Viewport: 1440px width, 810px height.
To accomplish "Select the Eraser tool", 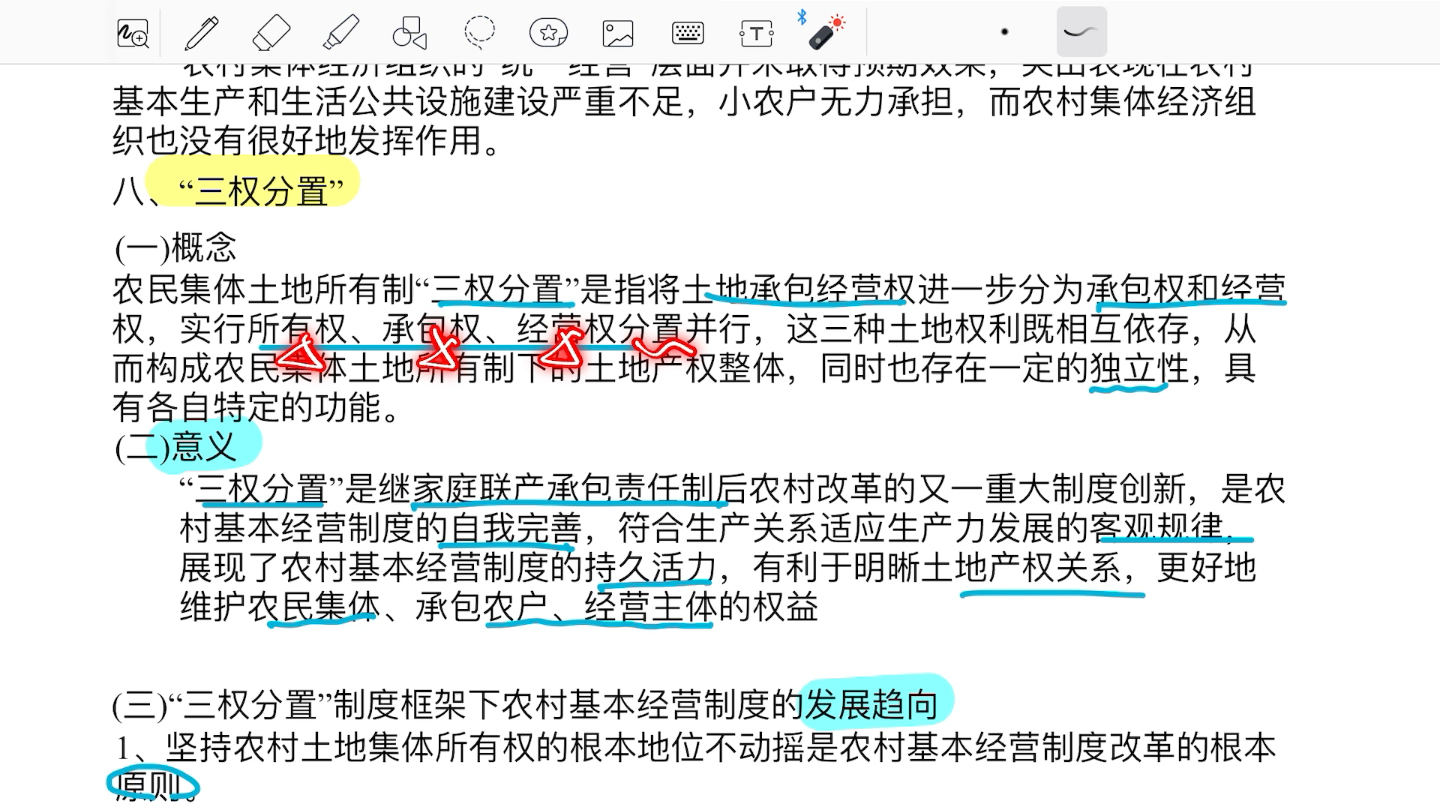I will [271, 33].
